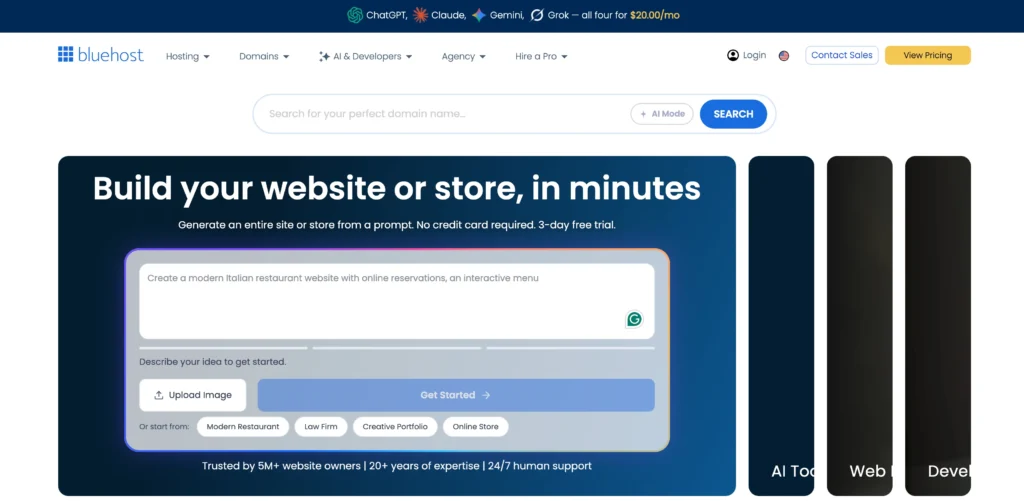Click the upload arrow icon
The height and width of the screenshot is (501, 1024).
tap(158, 395)
